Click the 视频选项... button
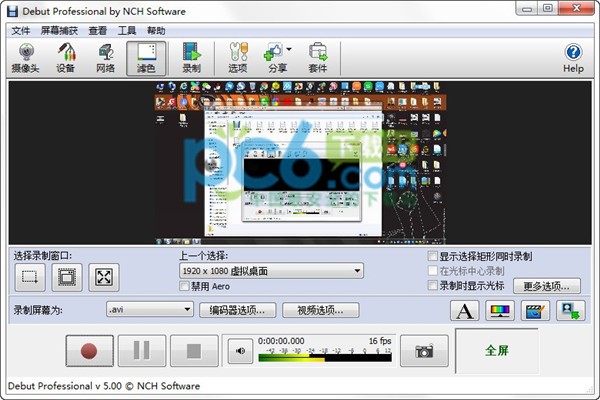This screenshot has width=600, height=400. [x=320, y=310]
